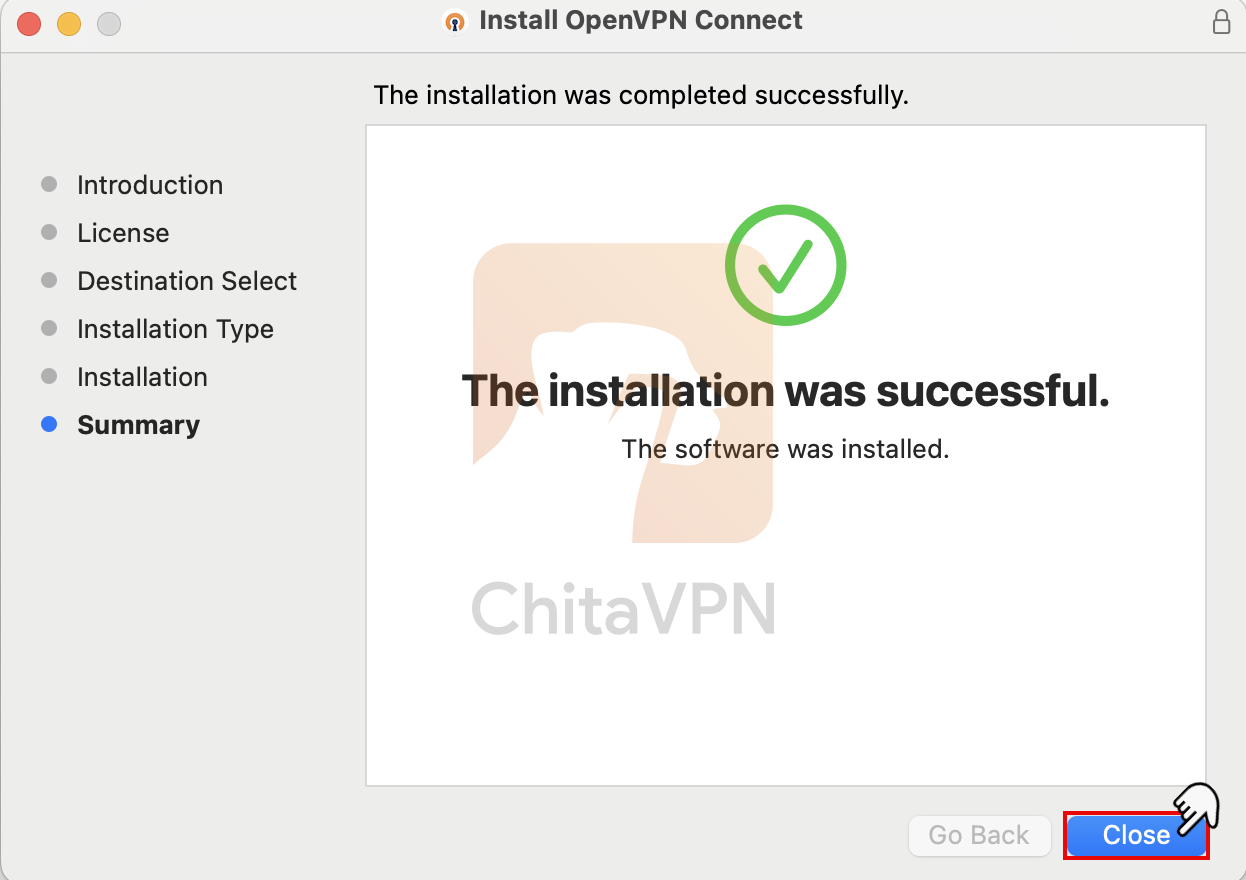Click the Go Back button
Viewport: 1246px width, 880px height.
coord(979,836)
